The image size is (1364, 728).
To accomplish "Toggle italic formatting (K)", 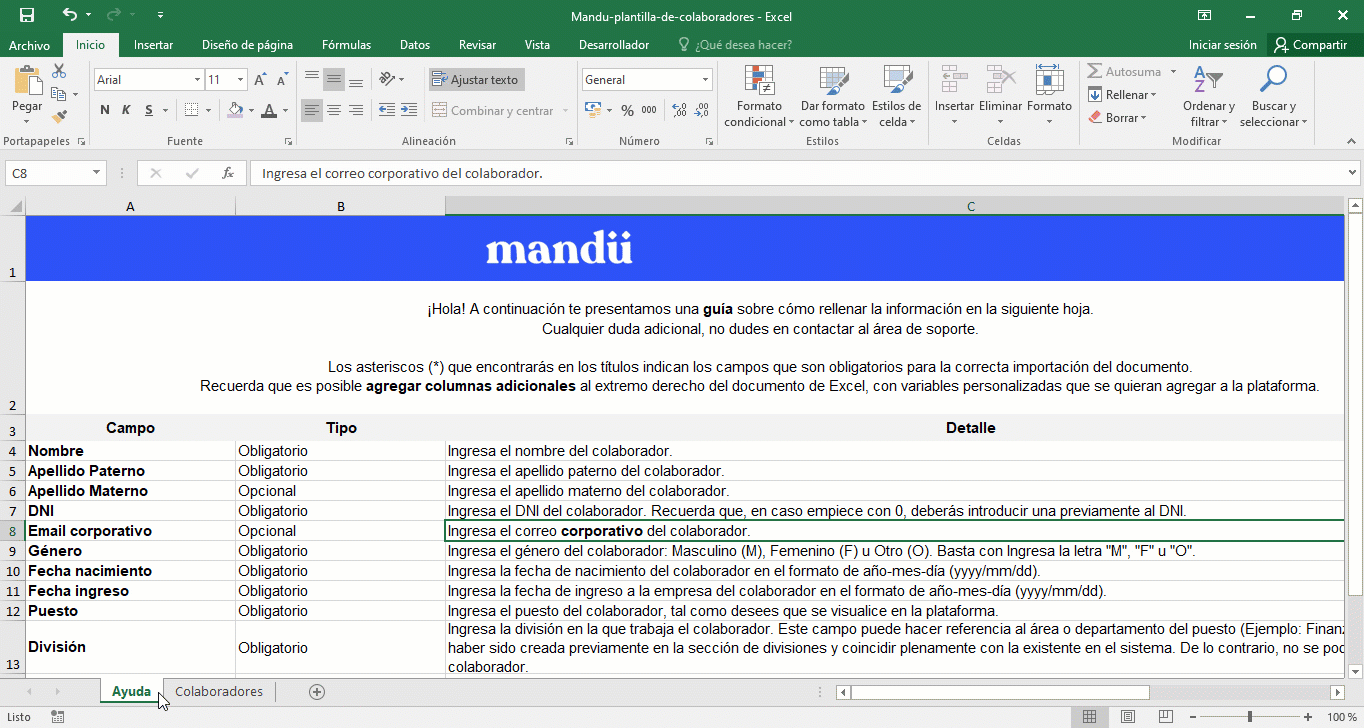I will tap(127, 110).
